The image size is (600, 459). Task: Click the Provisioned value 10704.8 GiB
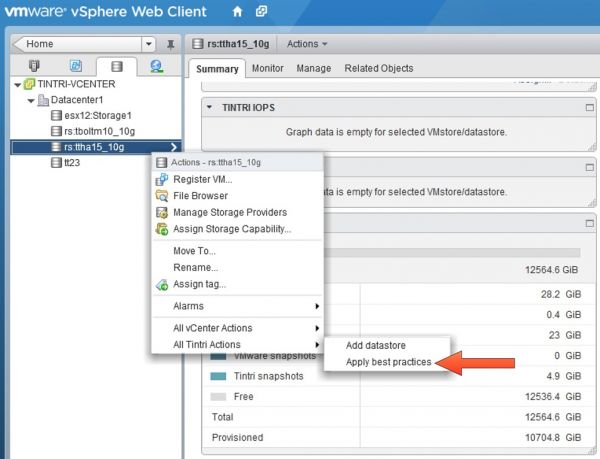[x=553, y=437]
